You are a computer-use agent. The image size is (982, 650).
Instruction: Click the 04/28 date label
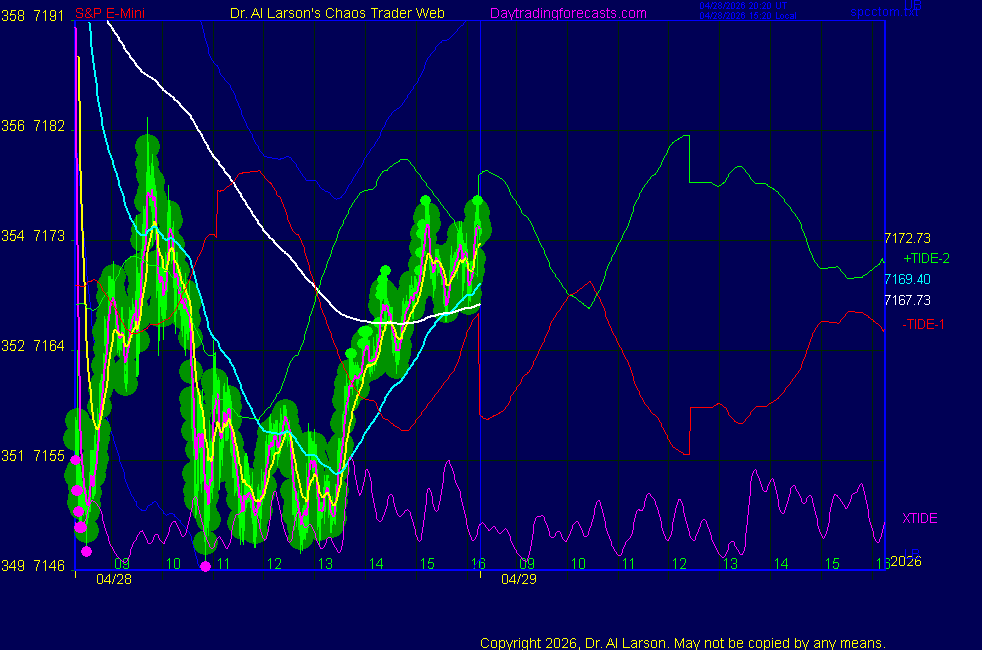click(x=114, y=579)
